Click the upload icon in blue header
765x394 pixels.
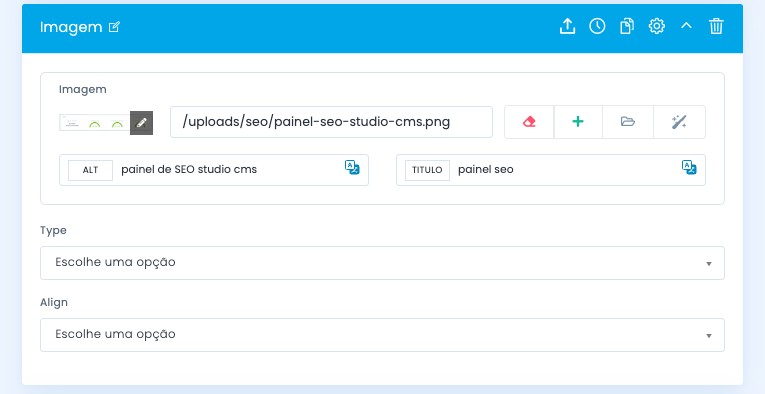pos(567,26)
